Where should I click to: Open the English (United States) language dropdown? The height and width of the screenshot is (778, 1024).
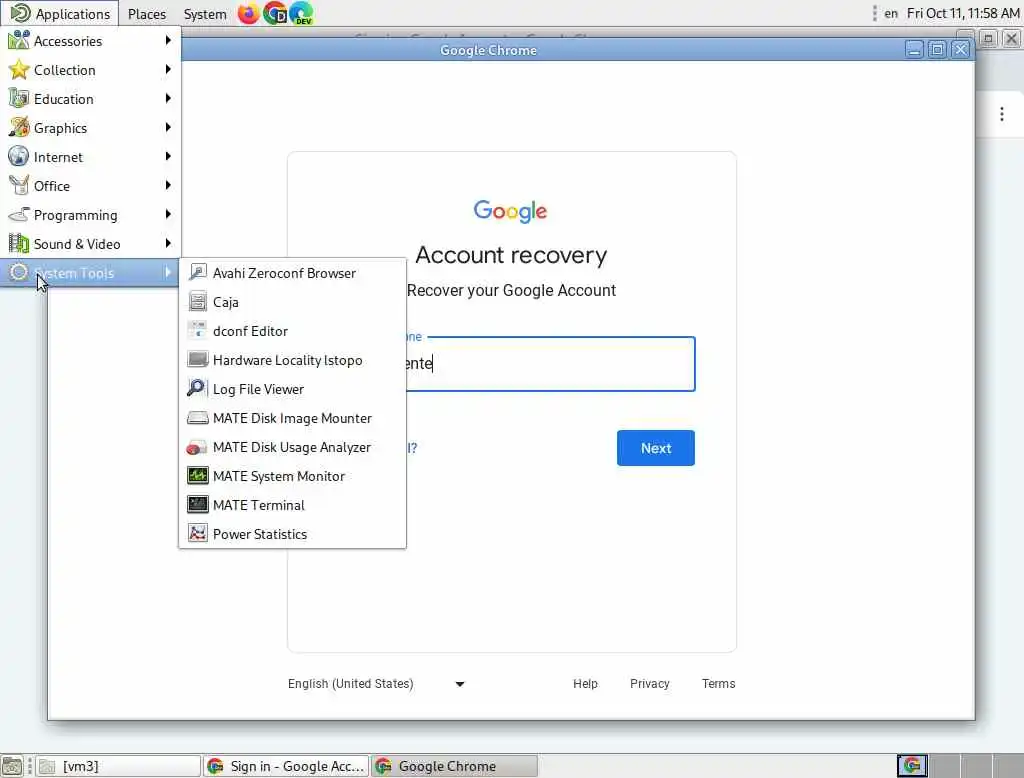376,684
